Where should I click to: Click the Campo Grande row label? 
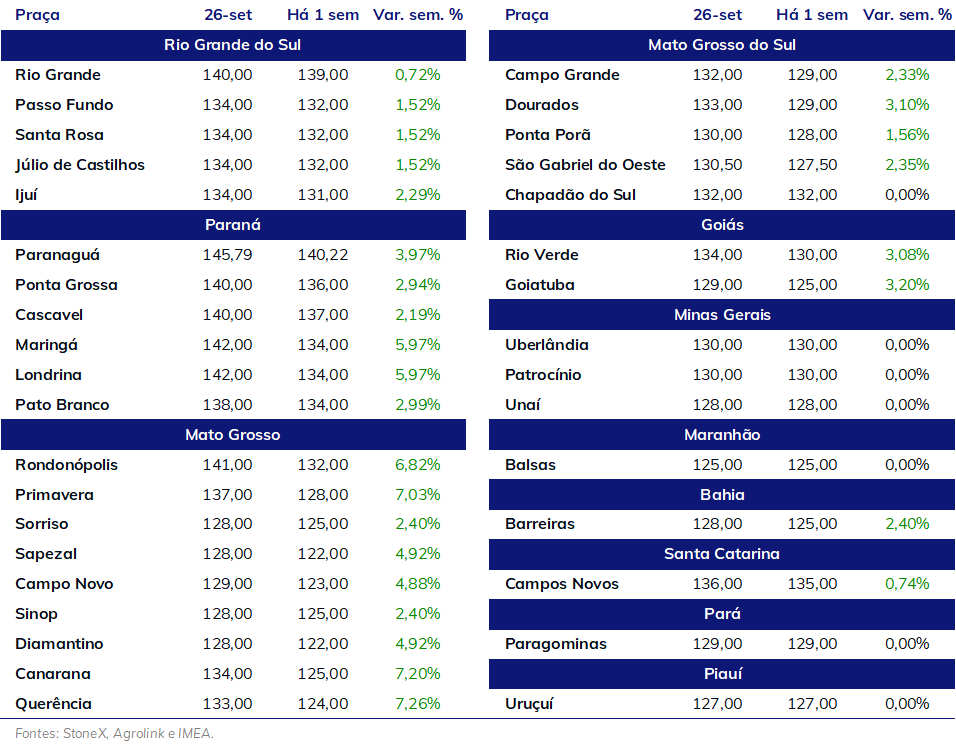(562, 75)
